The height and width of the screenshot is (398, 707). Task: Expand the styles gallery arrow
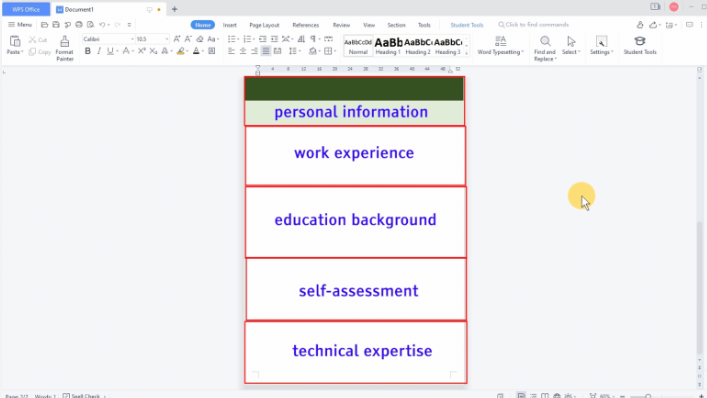(467, 53)
